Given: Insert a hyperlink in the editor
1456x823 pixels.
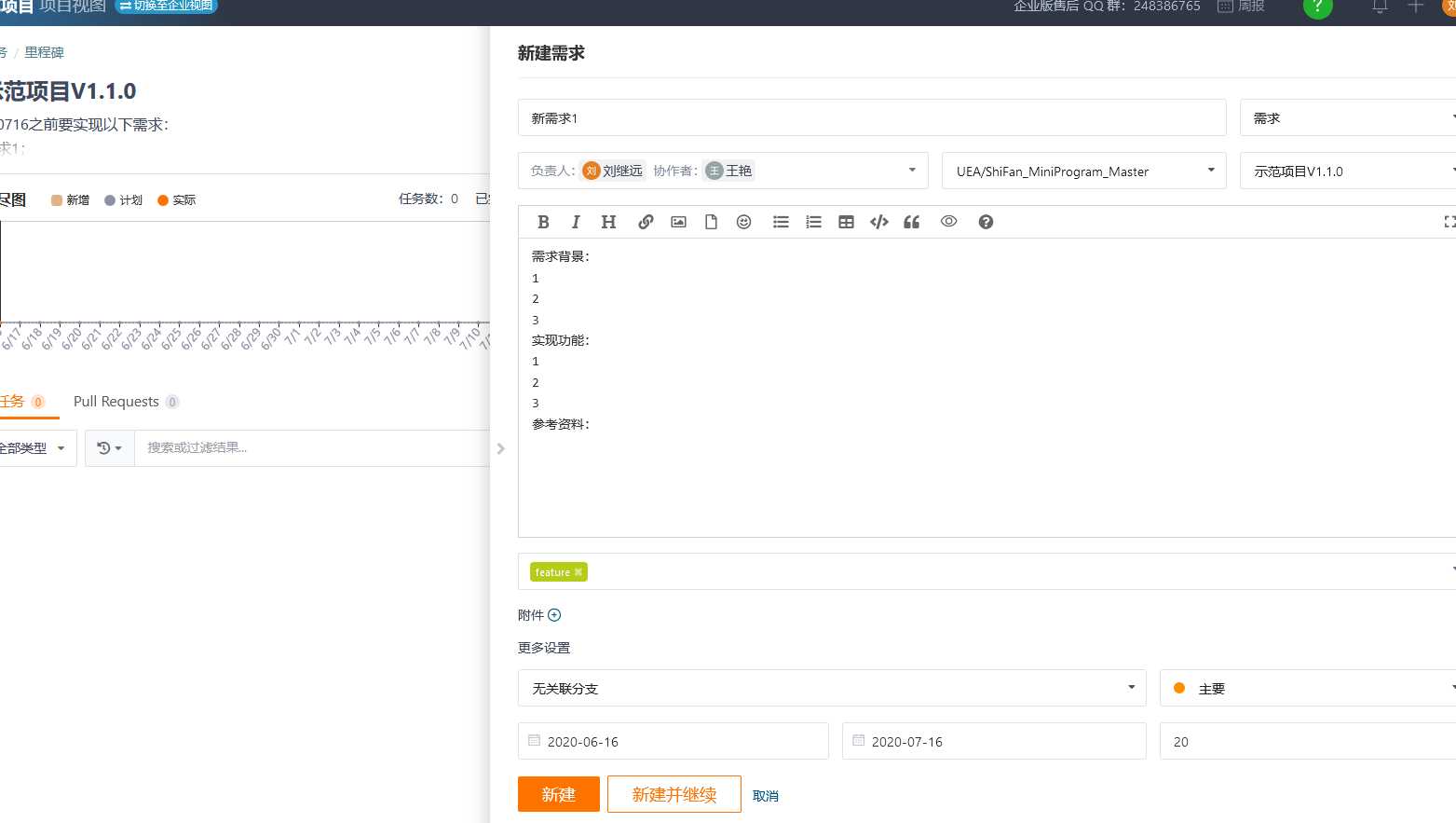Looking at the screenshot, I should pos(646,222).
